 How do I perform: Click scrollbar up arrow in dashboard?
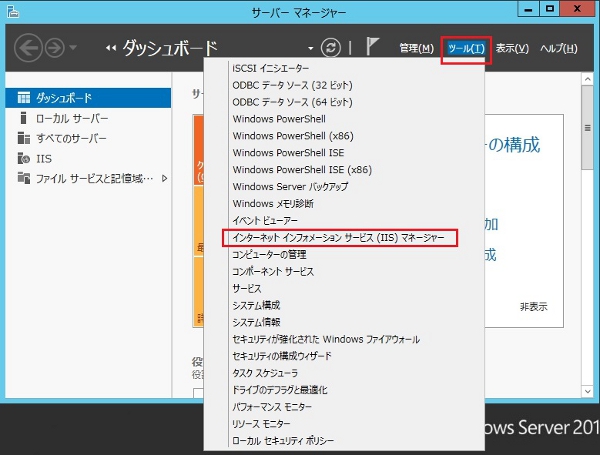587,79
